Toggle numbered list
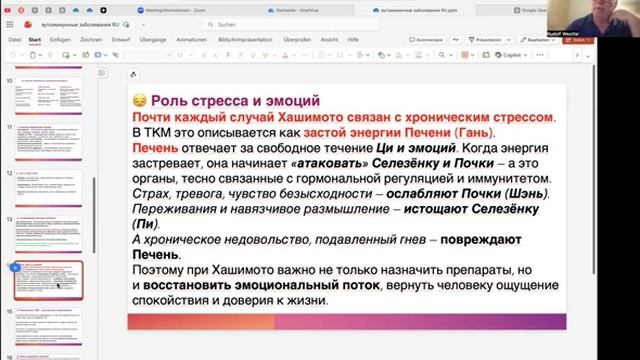This screenshot has height=360, width=640. click(340, 55)
